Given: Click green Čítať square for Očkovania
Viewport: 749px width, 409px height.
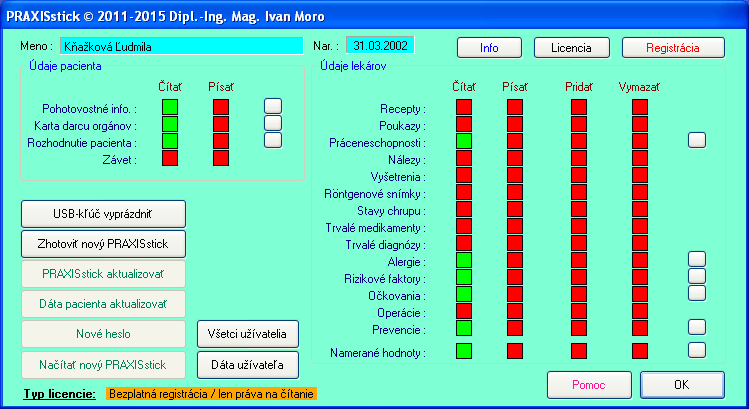Looking at the screenshot, I should (x=464, y=294).
